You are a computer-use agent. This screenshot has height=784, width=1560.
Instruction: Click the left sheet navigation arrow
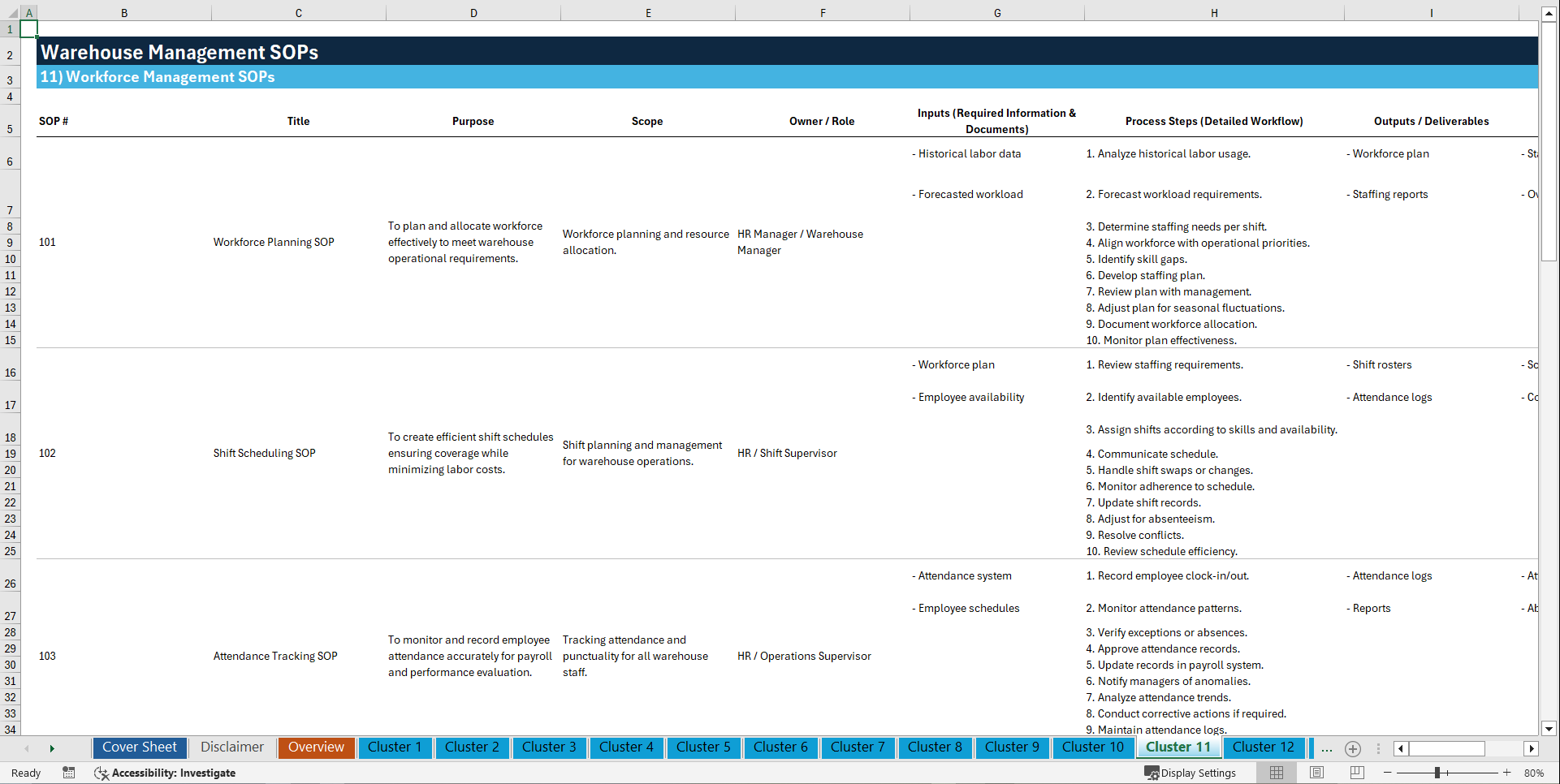pyautogui.click(x=27, y=748)
